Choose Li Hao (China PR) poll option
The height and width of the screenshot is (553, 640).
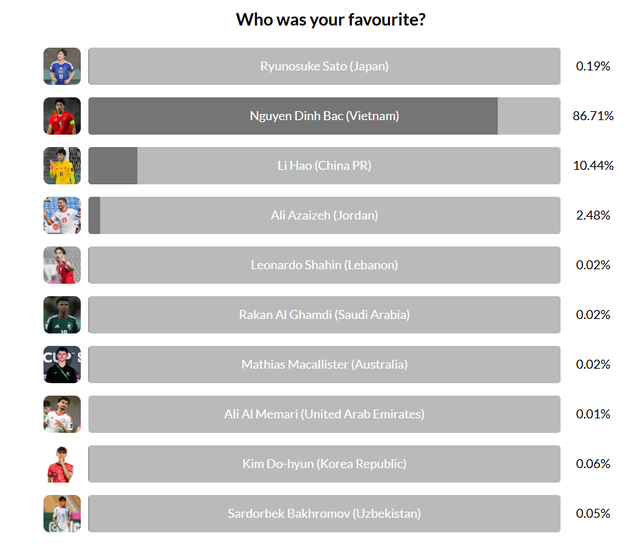pos(324,165)
